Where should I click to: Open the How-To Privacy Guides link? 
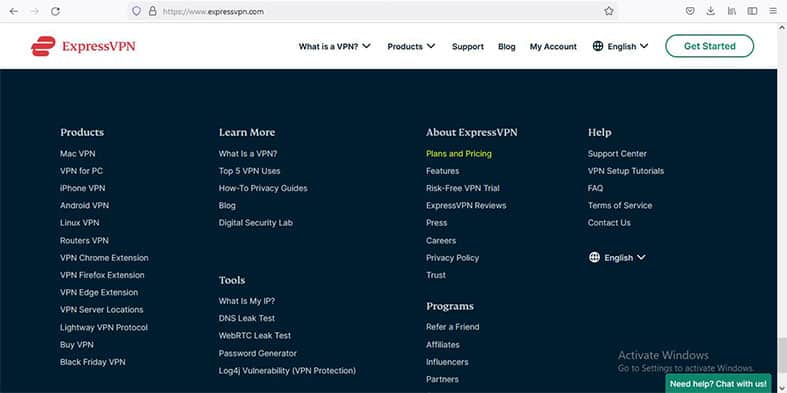(x=263, y=188)
